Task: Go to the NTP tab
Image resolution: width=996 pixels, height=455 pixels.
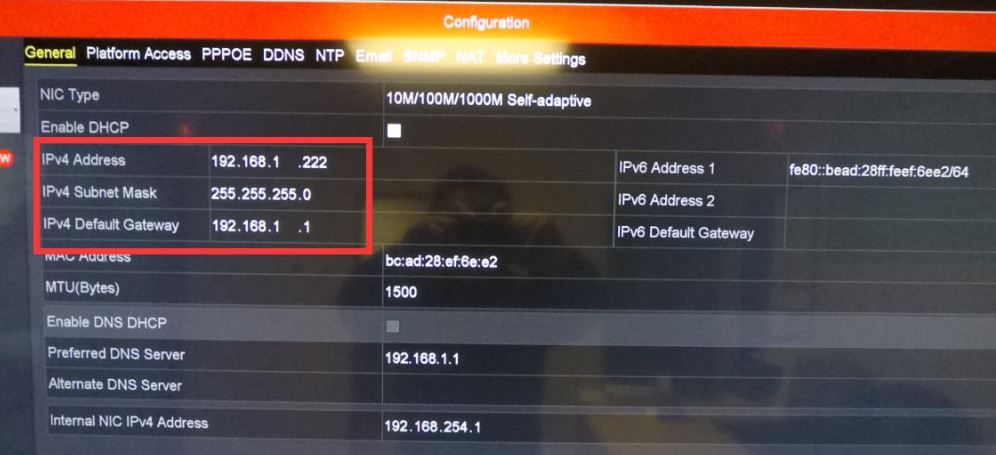Action: click(330, 55)
